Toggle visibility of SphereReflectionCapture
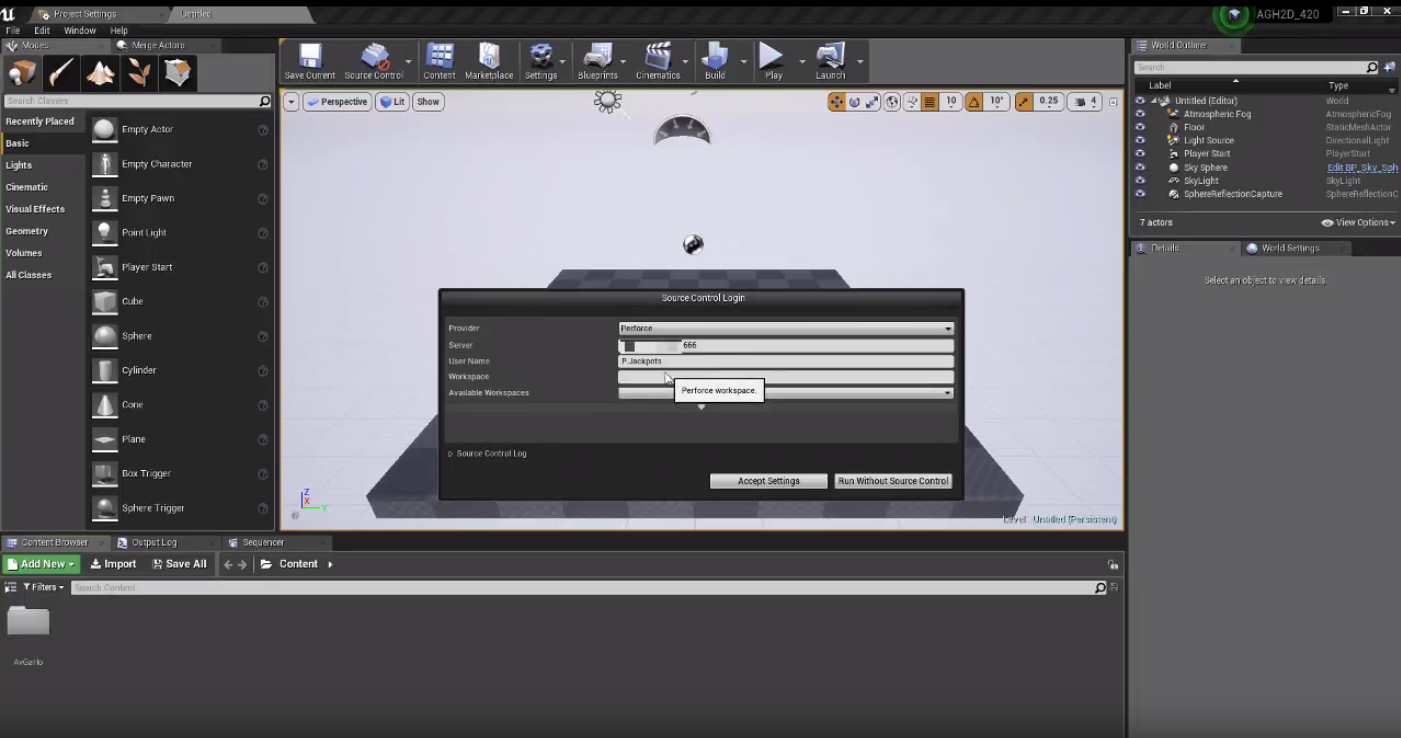 (x=1140, y=194)
